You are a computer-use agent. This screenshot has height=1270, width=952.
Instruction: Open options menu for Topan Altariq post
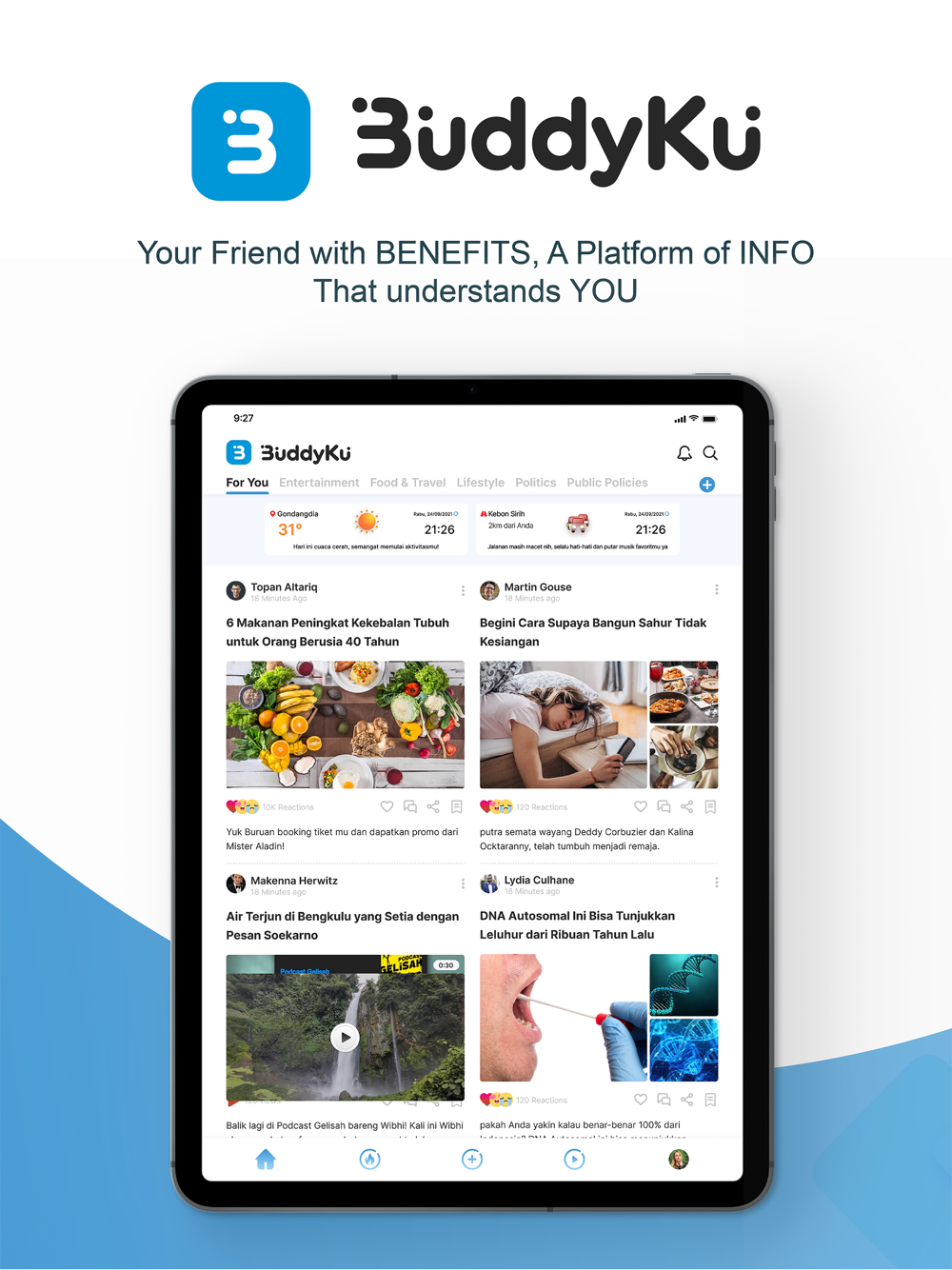[x=464, y=590]
